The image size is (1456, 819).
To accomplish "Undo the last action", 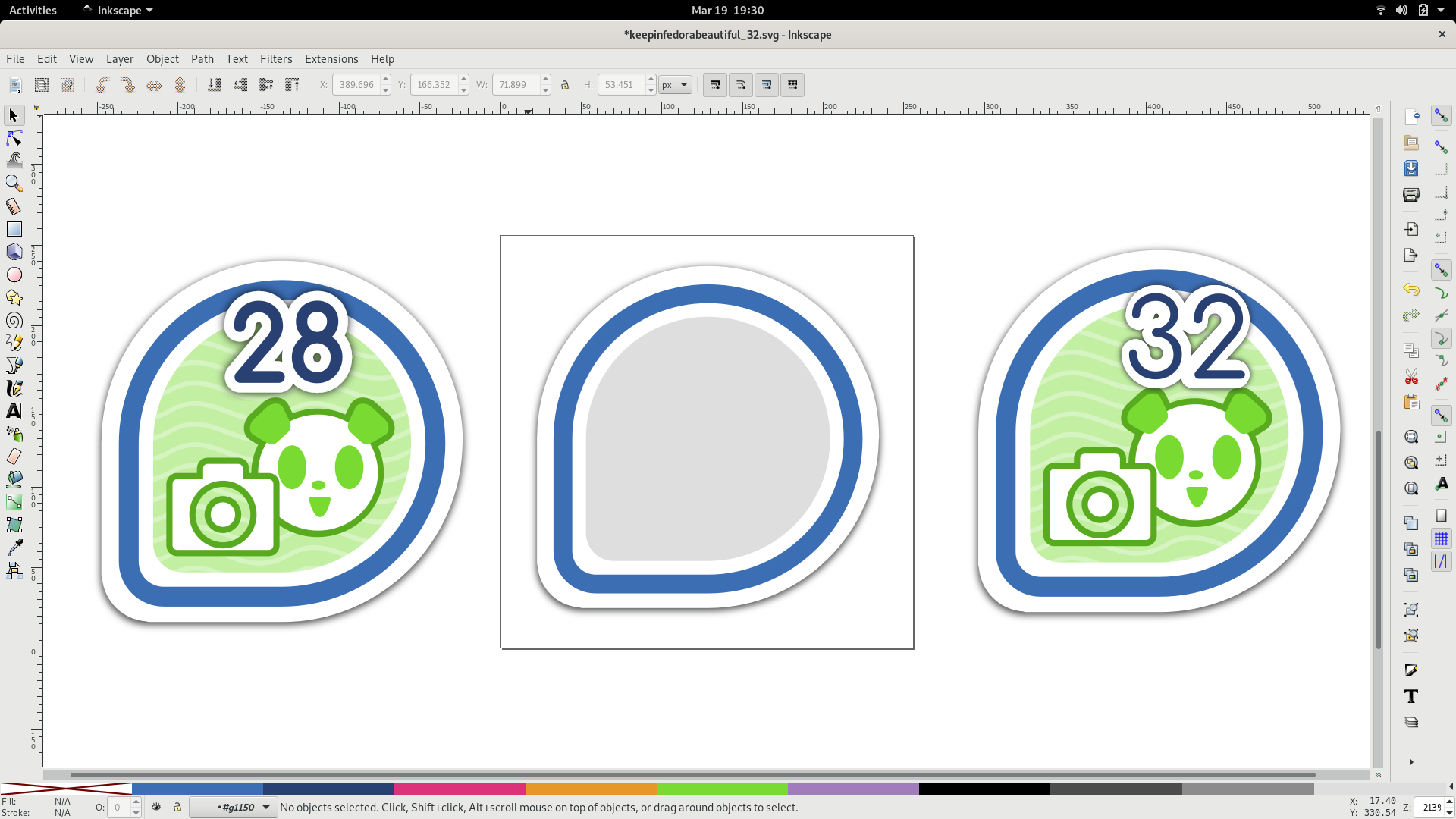I will coord(1411,290).
